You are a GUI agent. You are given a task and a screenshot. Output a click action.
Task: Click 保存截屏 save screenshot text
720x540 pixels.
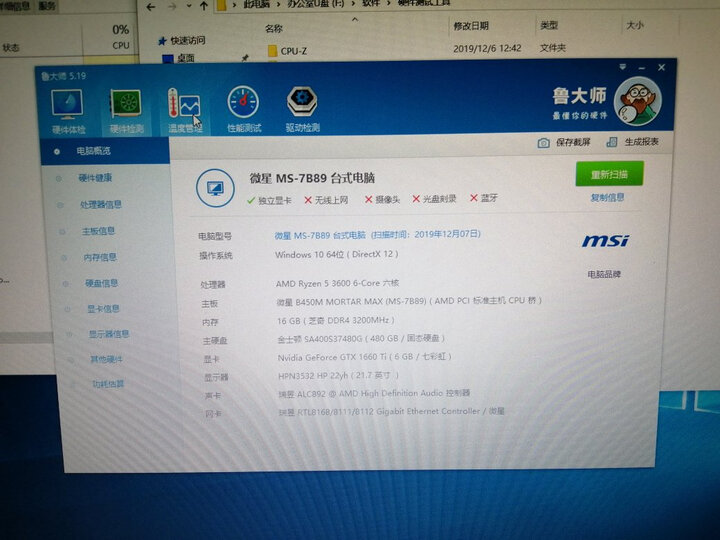pyautogui.click(x=573, y=142)
